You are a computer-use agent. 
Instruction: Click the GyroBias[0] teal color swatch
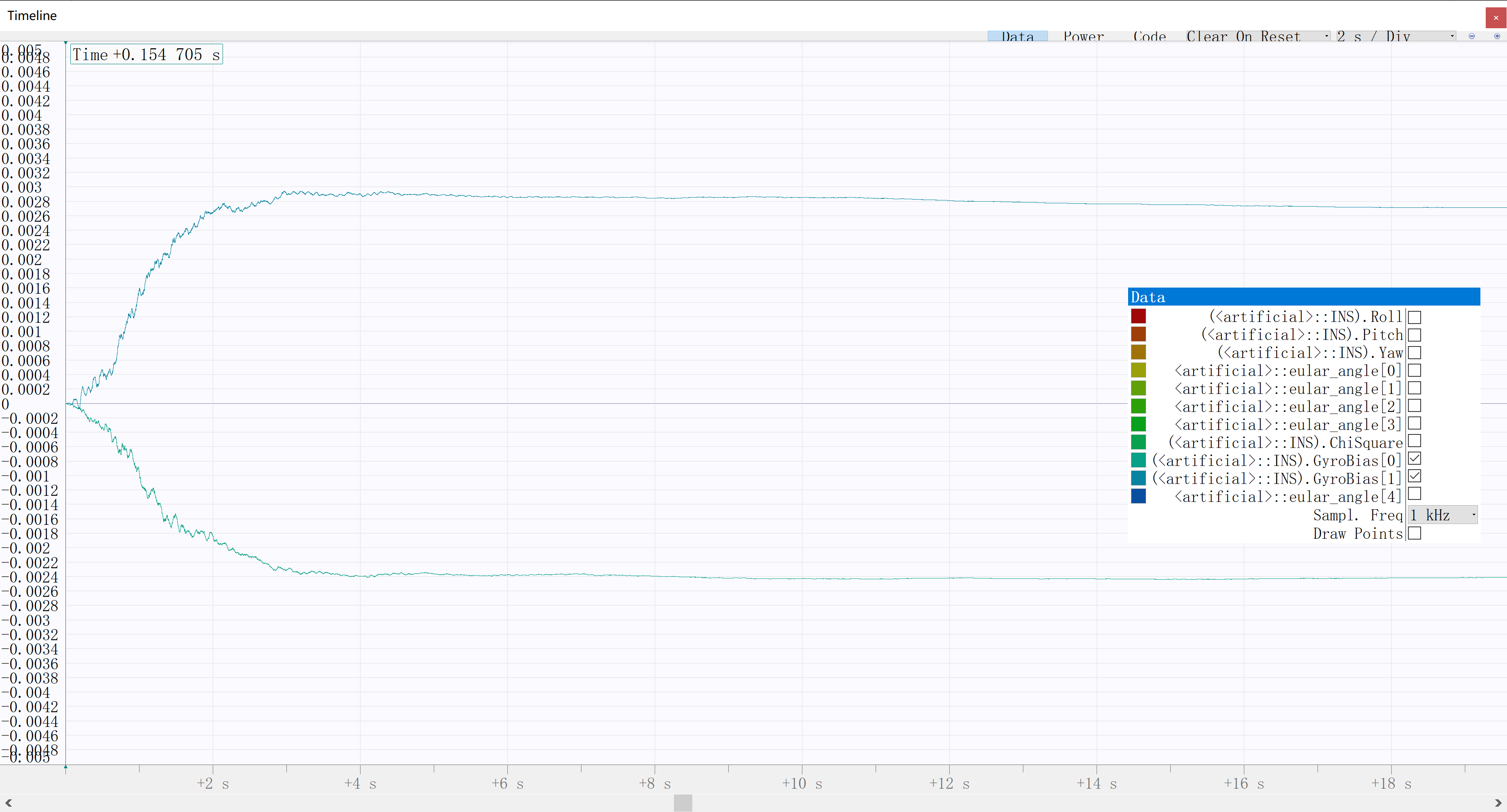point(1138,461)
